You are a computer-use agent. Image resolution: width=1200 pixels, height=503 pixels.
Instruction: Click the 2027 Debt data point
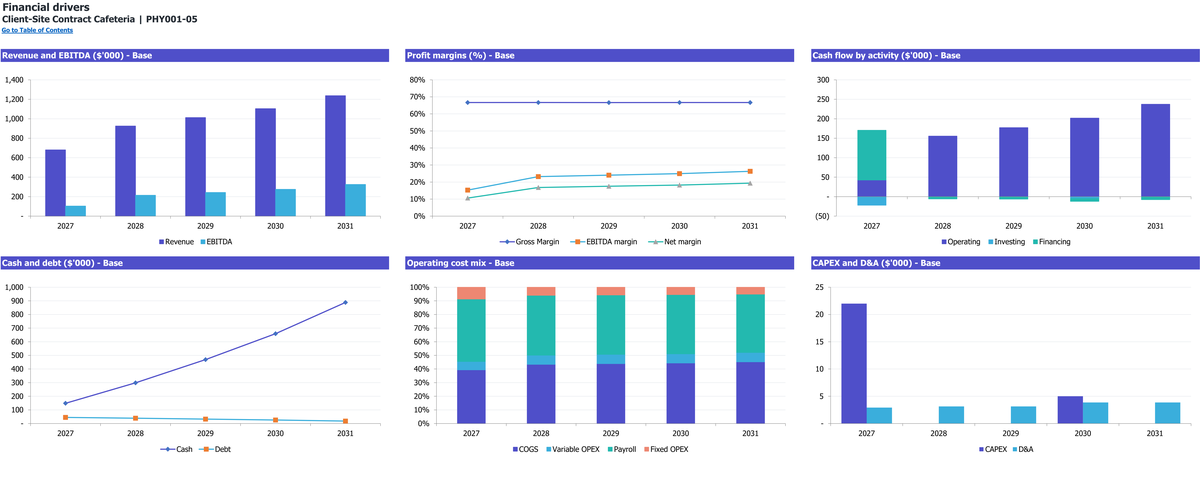(65, 417)
